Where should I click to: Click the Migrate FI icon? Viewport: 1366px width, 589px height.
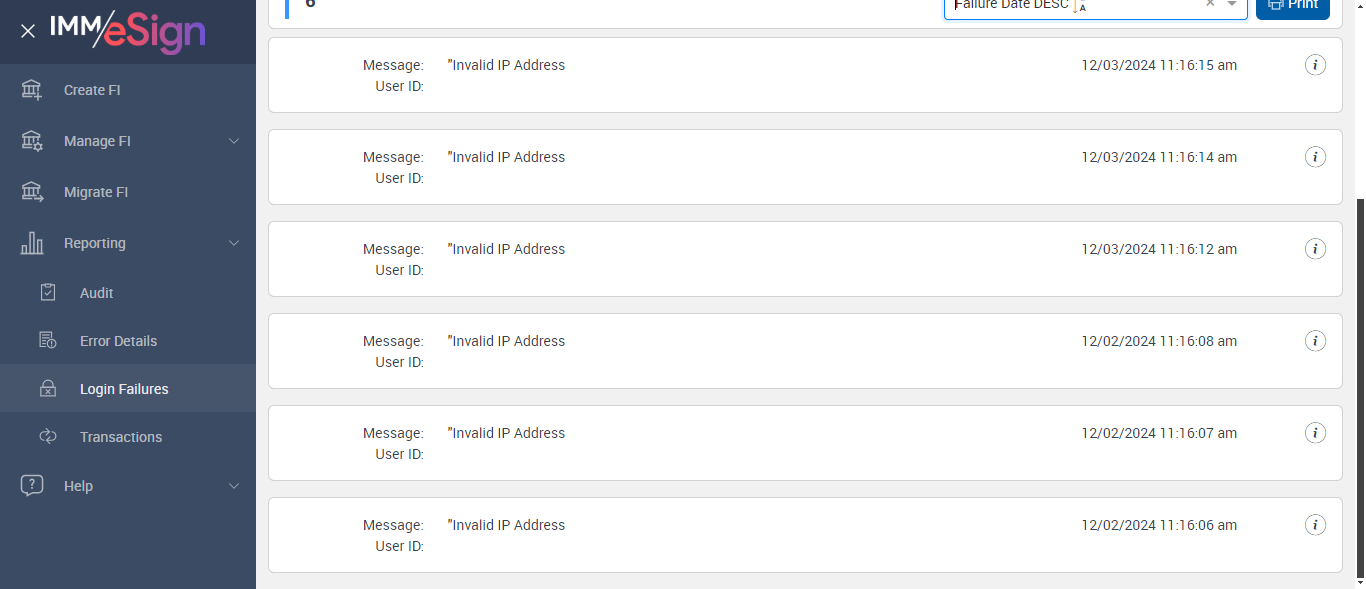[32, 192]
